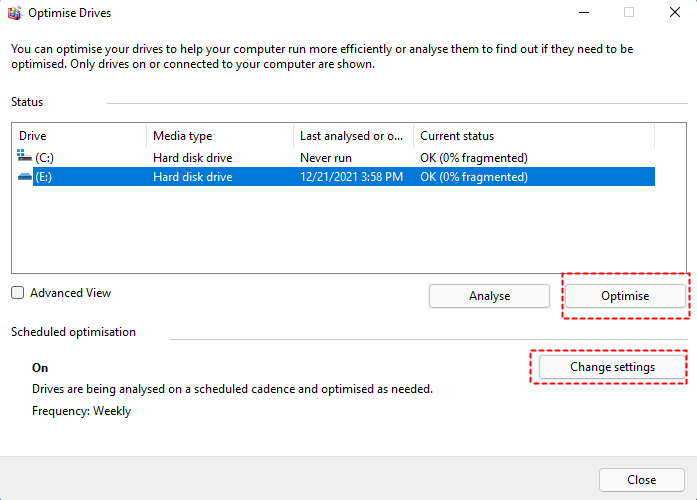The image size is (697, 500).
Task: Minimize the Optimise Drives window
Action: point(583,13)
